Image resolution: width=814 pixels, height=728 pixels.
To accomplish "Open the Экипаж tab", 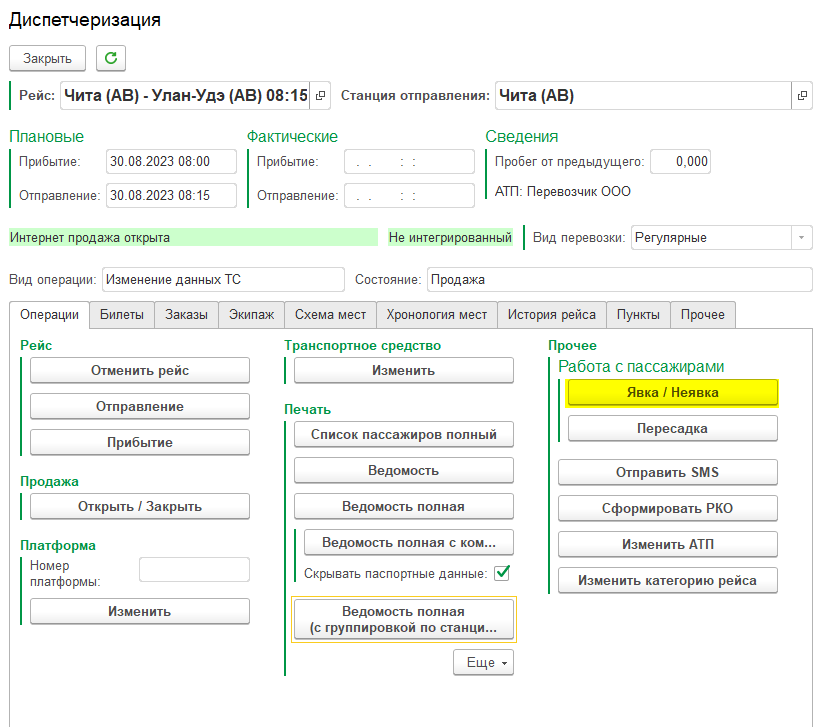I will (251, 314).
